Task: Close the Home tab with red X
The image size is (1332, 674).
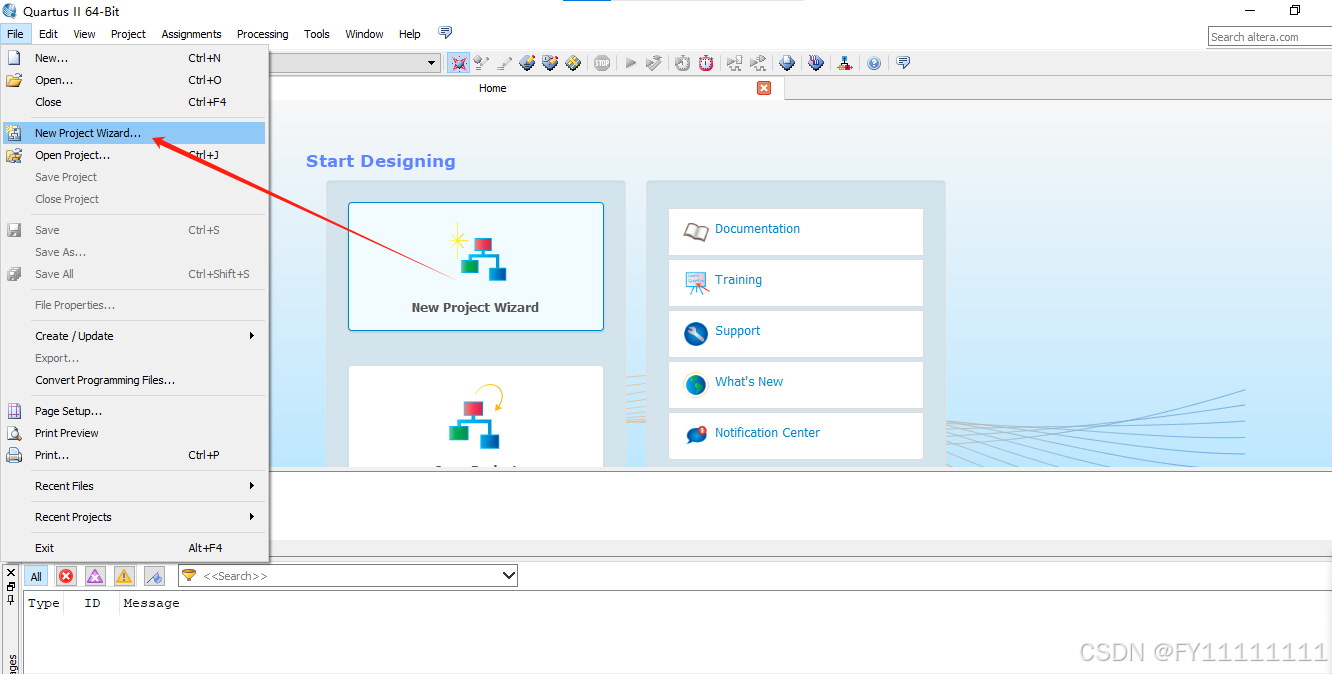Action: [x=764, y=88]
